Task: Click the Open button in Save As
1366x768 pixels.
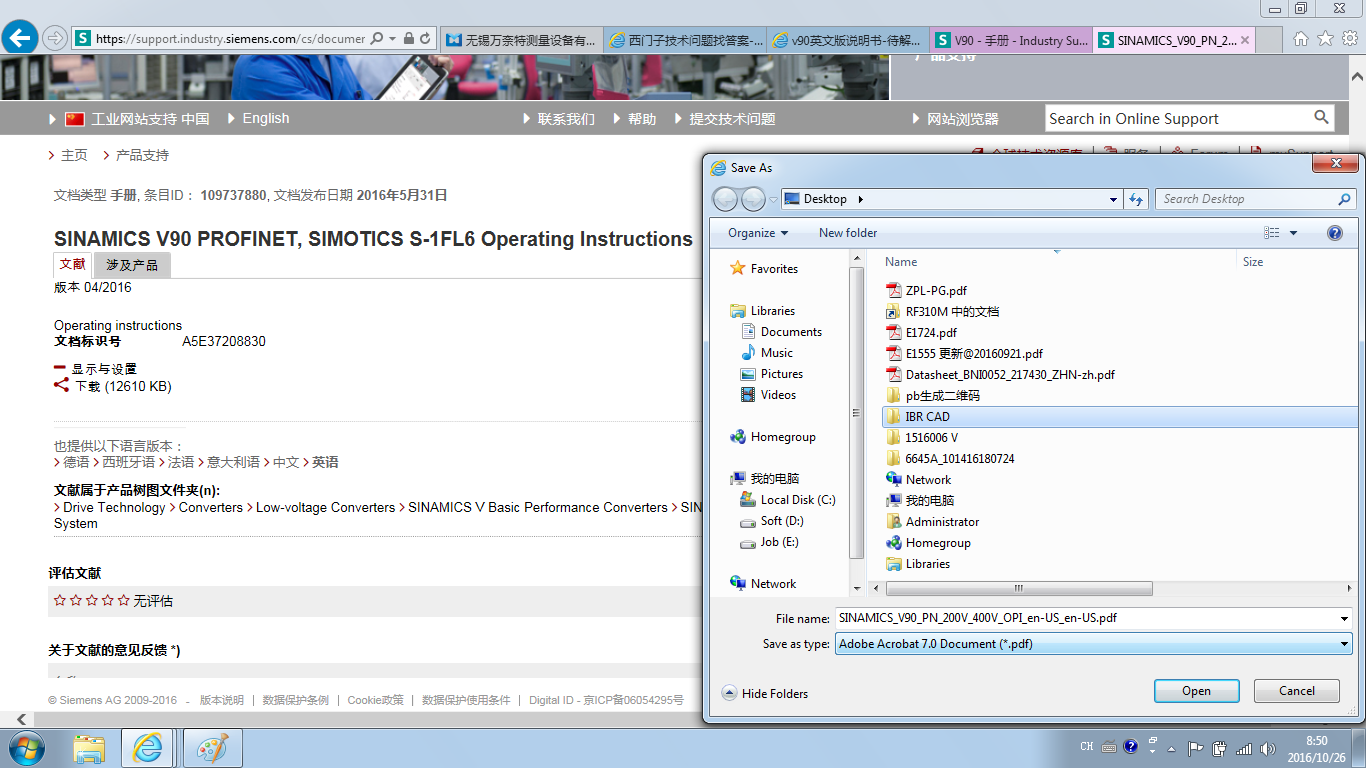Action: (1196, 691)
